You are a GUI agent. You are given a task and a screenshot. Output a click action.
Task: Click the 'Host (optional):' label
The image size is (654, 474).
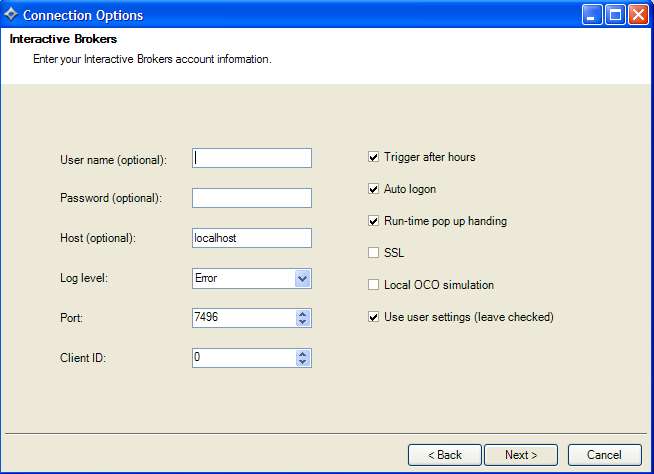[x=98, y=238]
